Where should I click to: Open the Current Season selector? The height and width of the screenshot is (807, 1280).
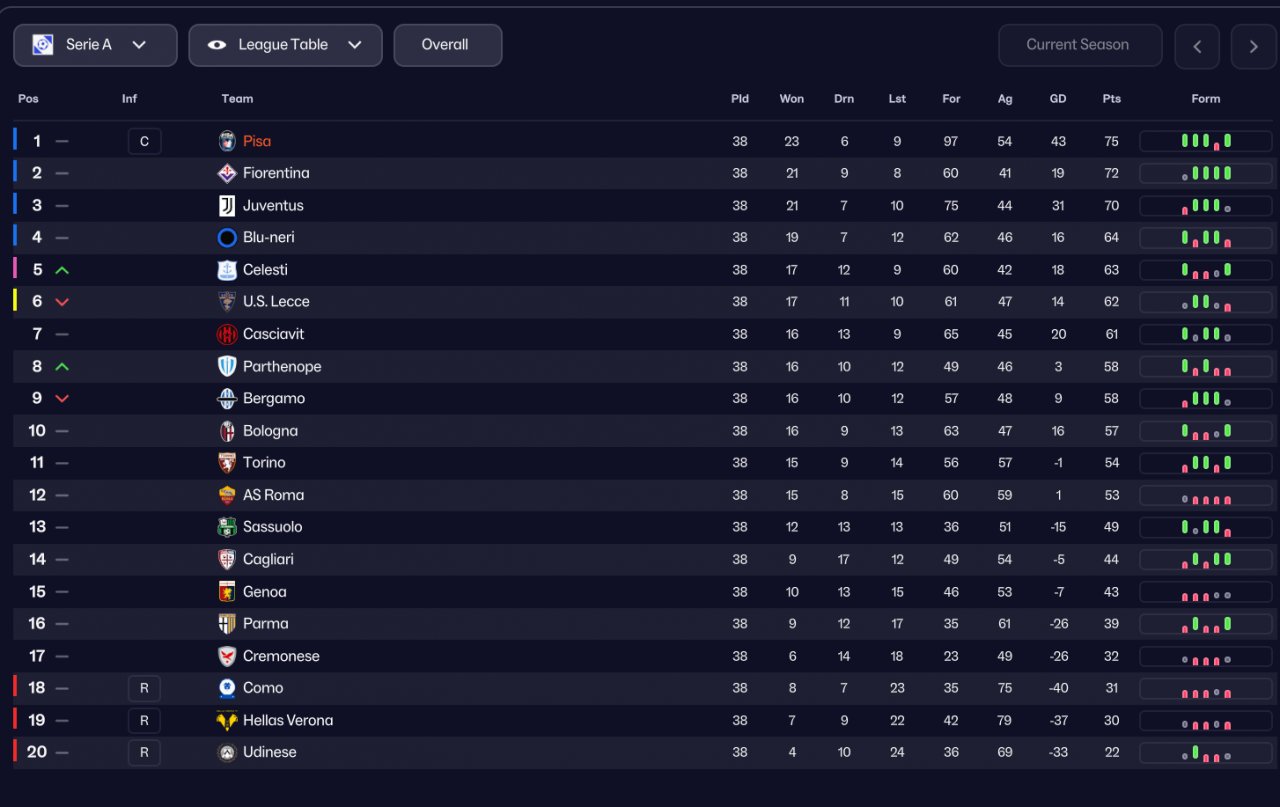1079,45
